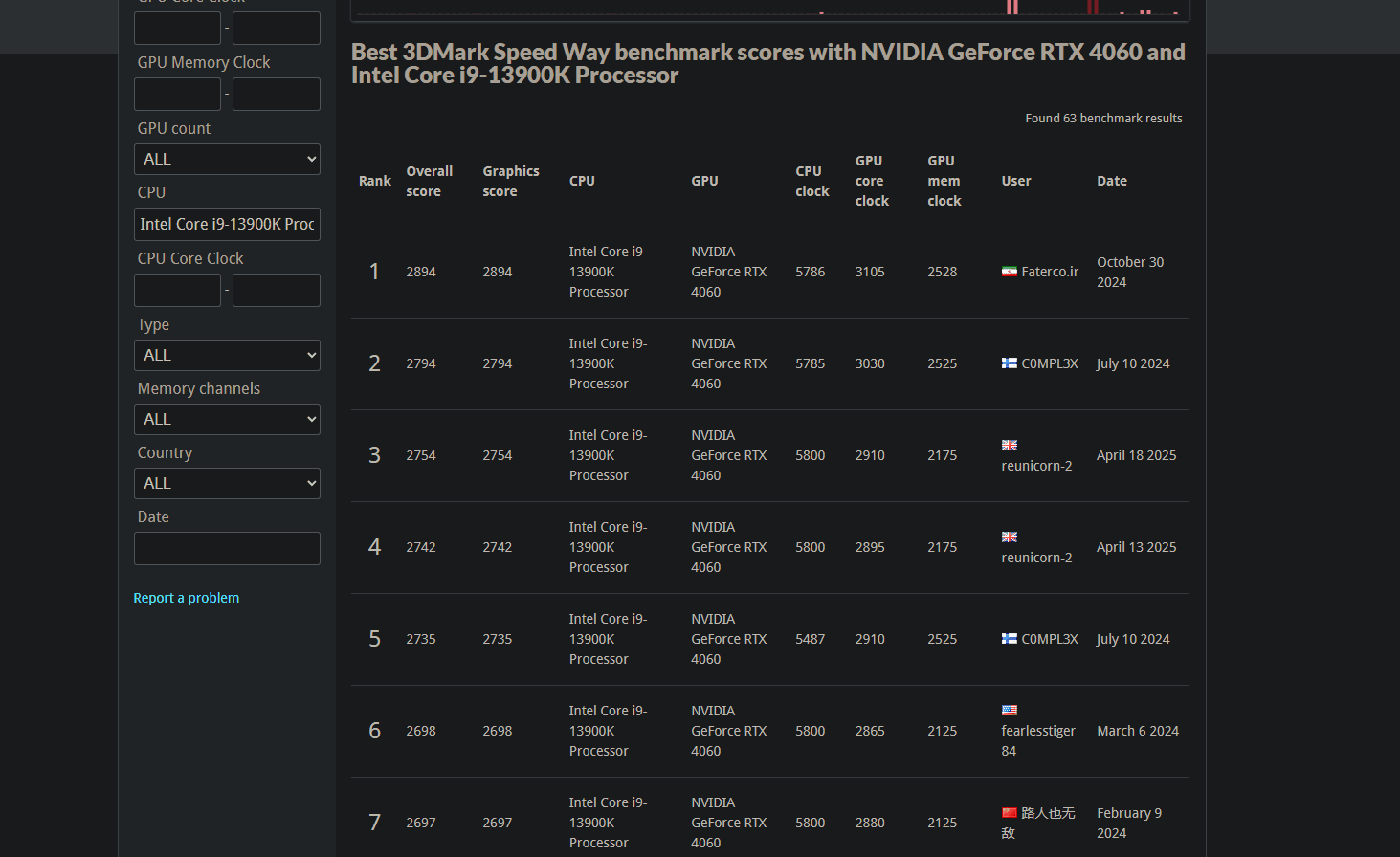Open the Report a problem link
This screenshot has width=1400, height=857.
point(187,598)
